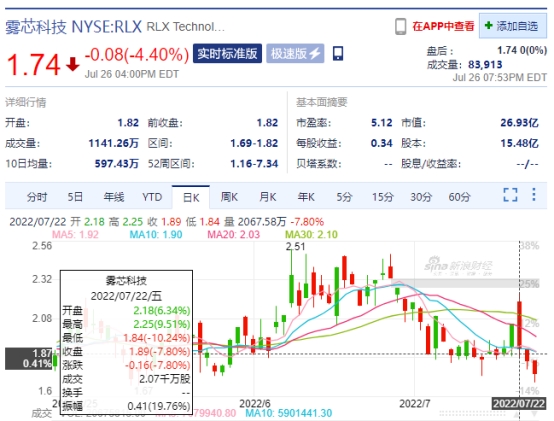
Task: Click the Sina 新浪财经 watermark logo
Action: point(458,266)
